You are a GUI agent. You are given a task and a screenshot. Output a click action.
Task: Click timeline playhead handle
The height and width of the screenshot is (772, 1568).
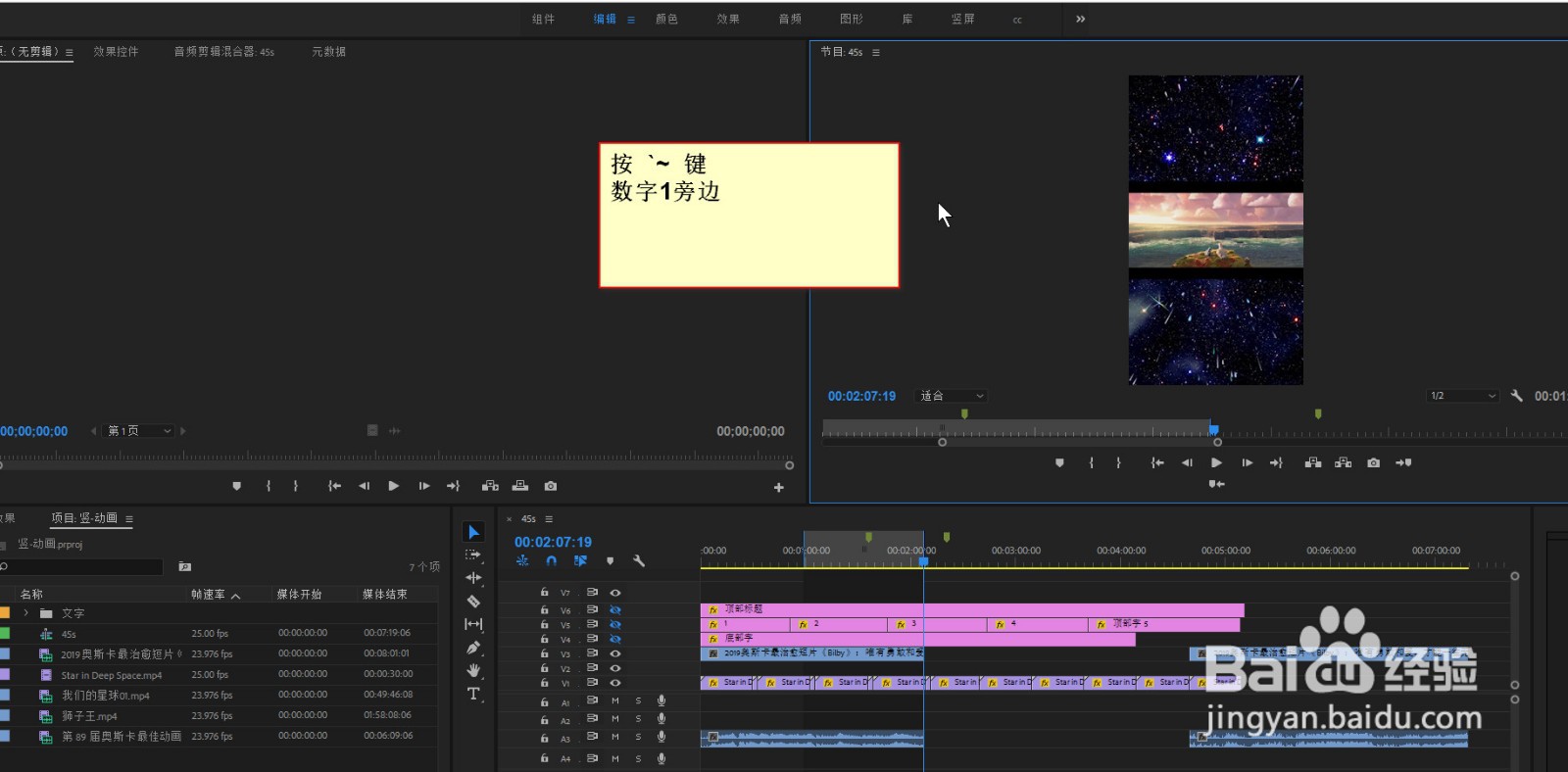923,560
